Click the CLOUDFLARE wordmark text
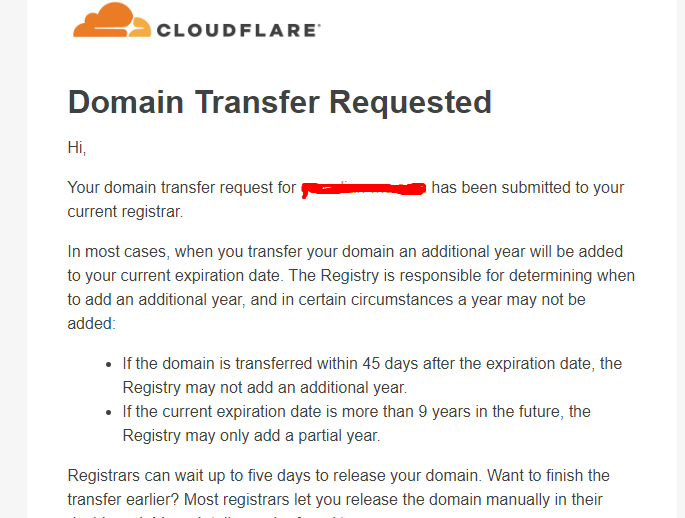Viewport: 685px width, 518px height. (x=238, y=29)
